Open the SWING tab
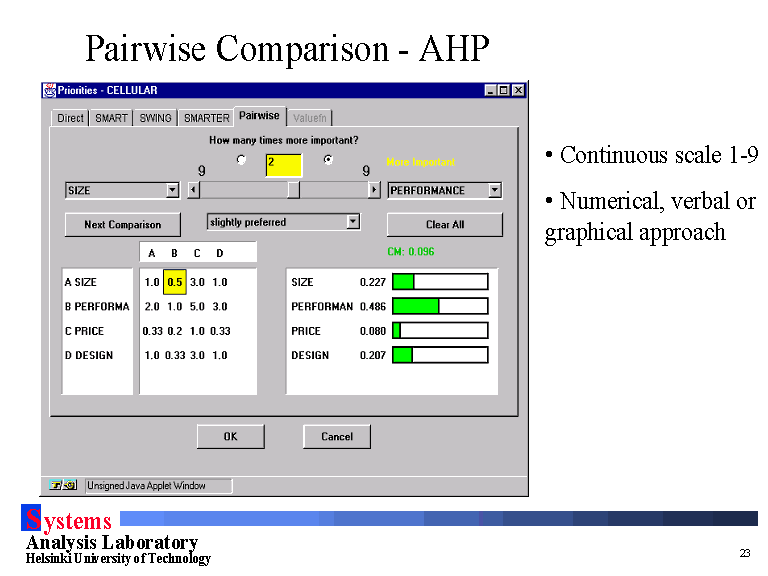Screen dimensions: 768x576 pyautogui.click(x=155, y=118)
